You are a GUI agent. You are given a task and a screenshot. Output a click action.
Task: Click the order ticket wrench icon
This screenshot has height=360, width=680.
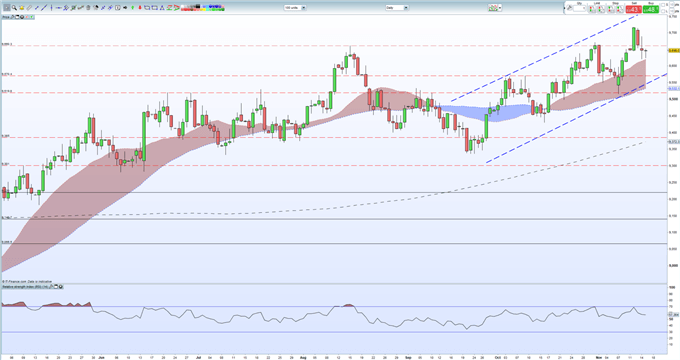click(570, 7)
